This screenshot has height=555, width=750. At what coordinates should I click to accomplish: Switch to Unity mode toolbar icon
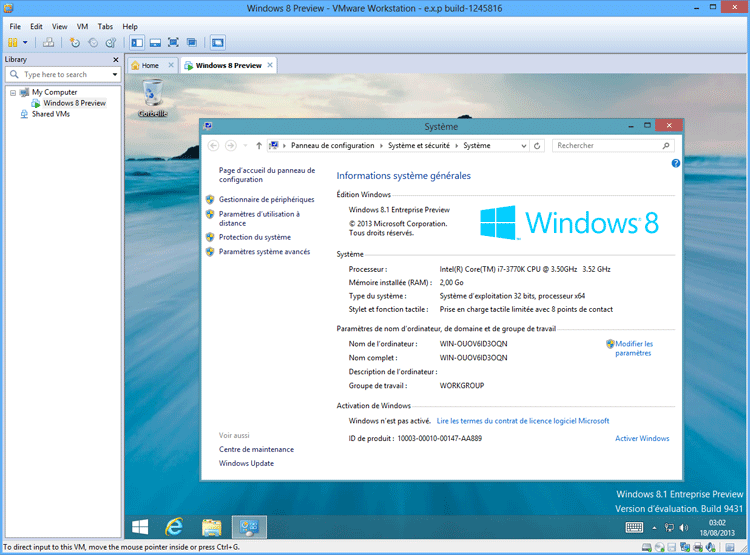pos(192,43)
